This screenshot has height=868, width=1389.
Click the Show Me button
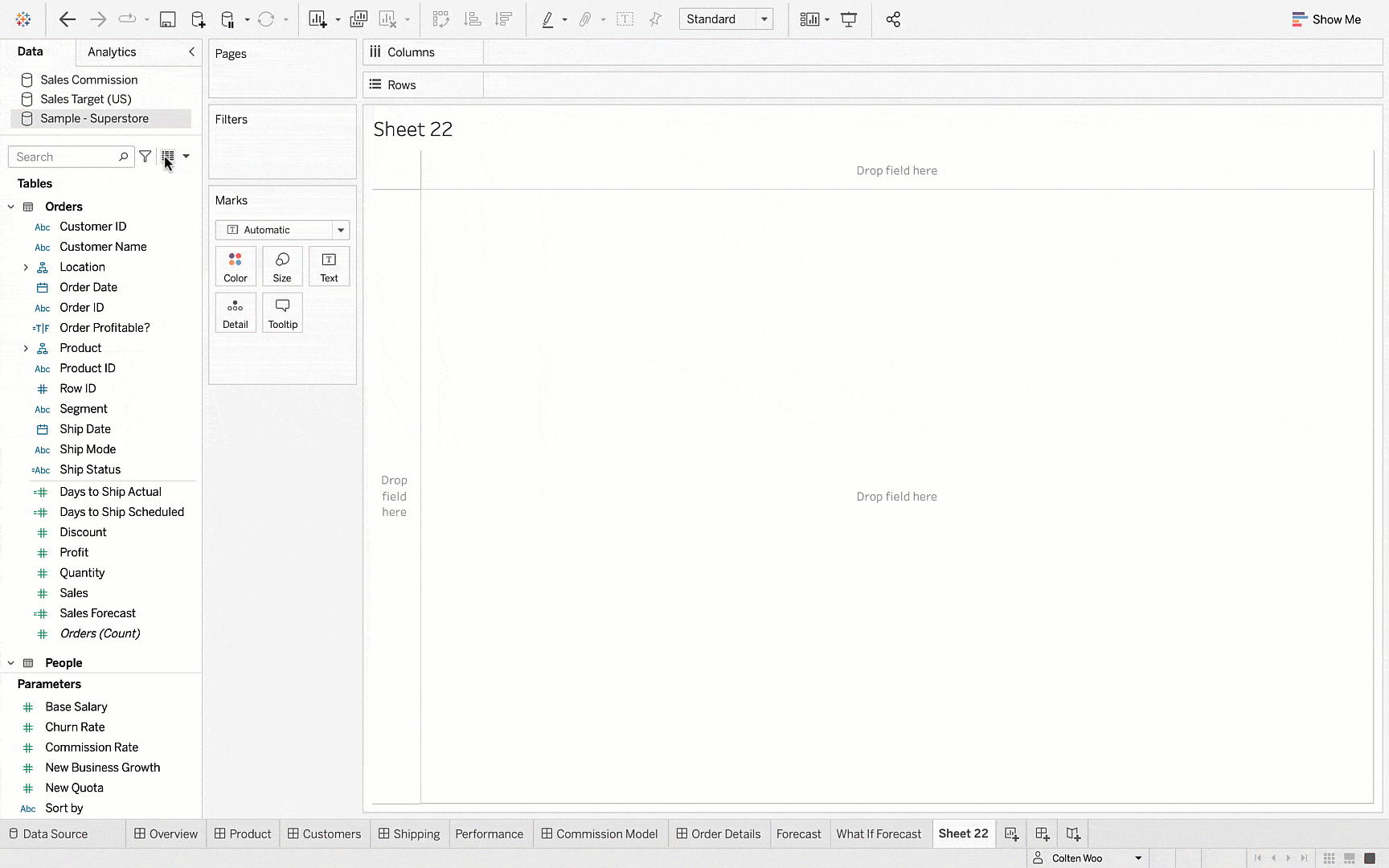pos(1326,19)
